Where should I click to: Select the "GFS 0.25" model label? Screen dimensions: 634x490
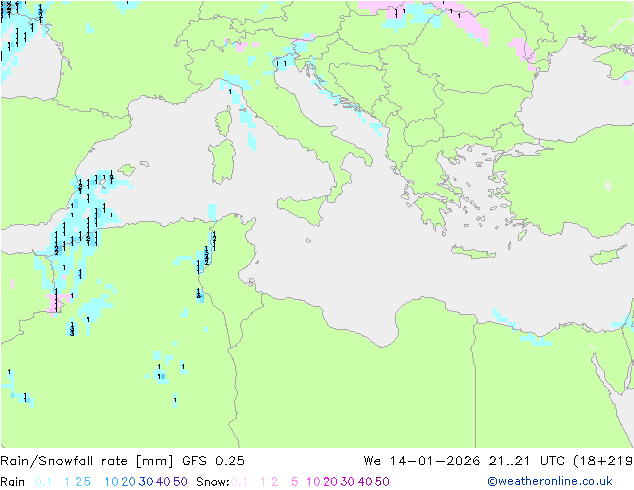point(213,461)
